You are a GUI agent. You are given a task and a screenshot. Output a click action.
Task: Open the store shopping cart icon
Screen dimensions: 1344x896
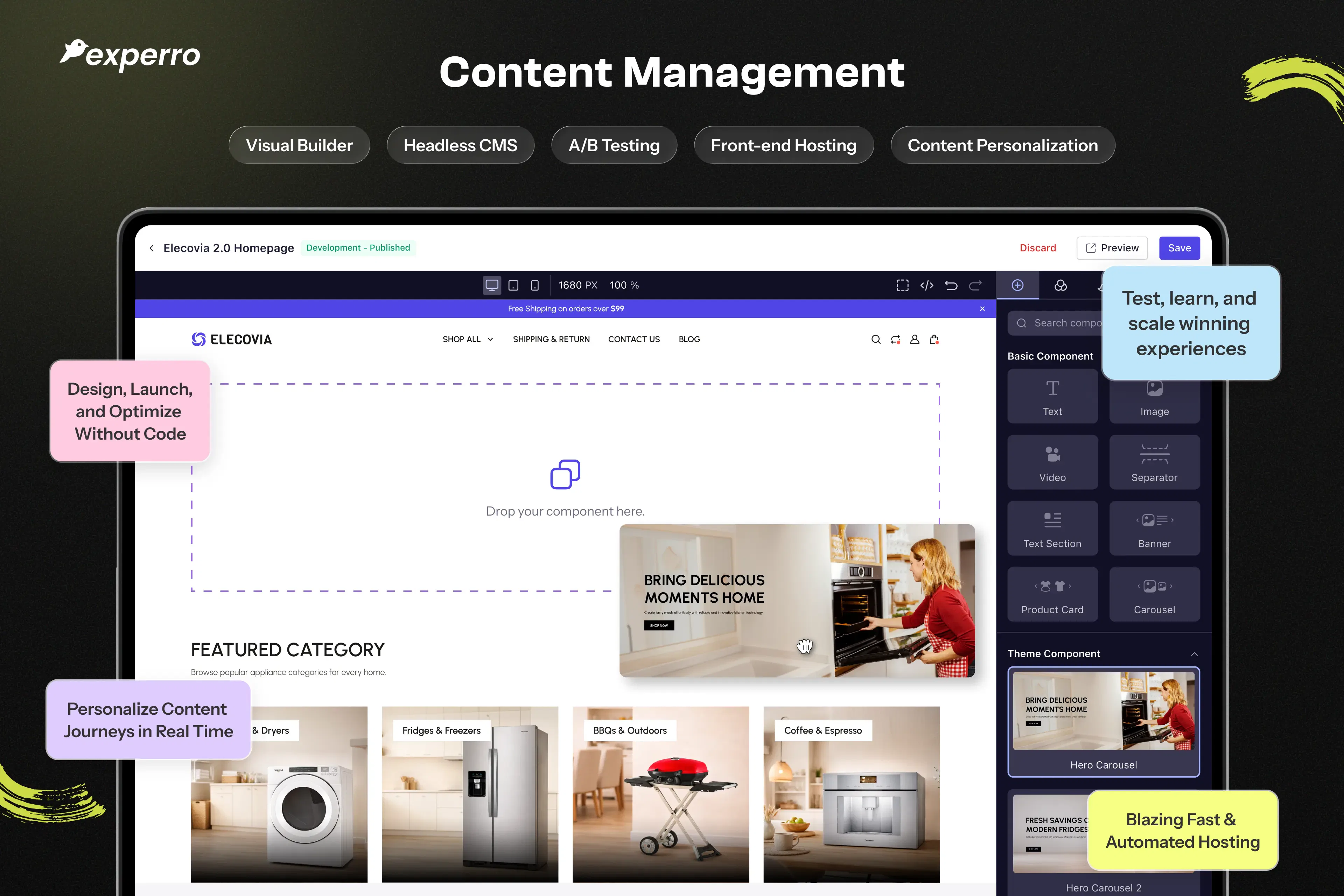pyautogui.click(x=934, y=339)
